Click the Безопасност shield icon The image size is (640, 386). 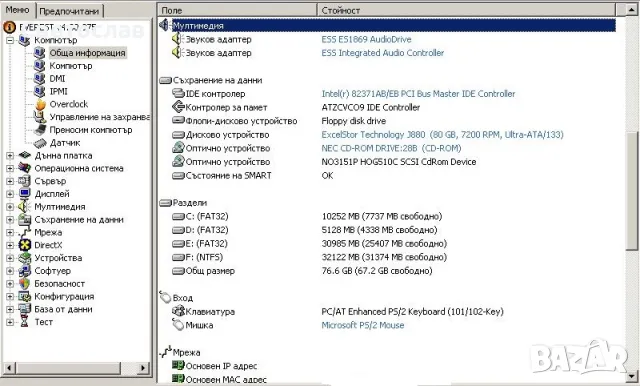[x=24, y=284]
